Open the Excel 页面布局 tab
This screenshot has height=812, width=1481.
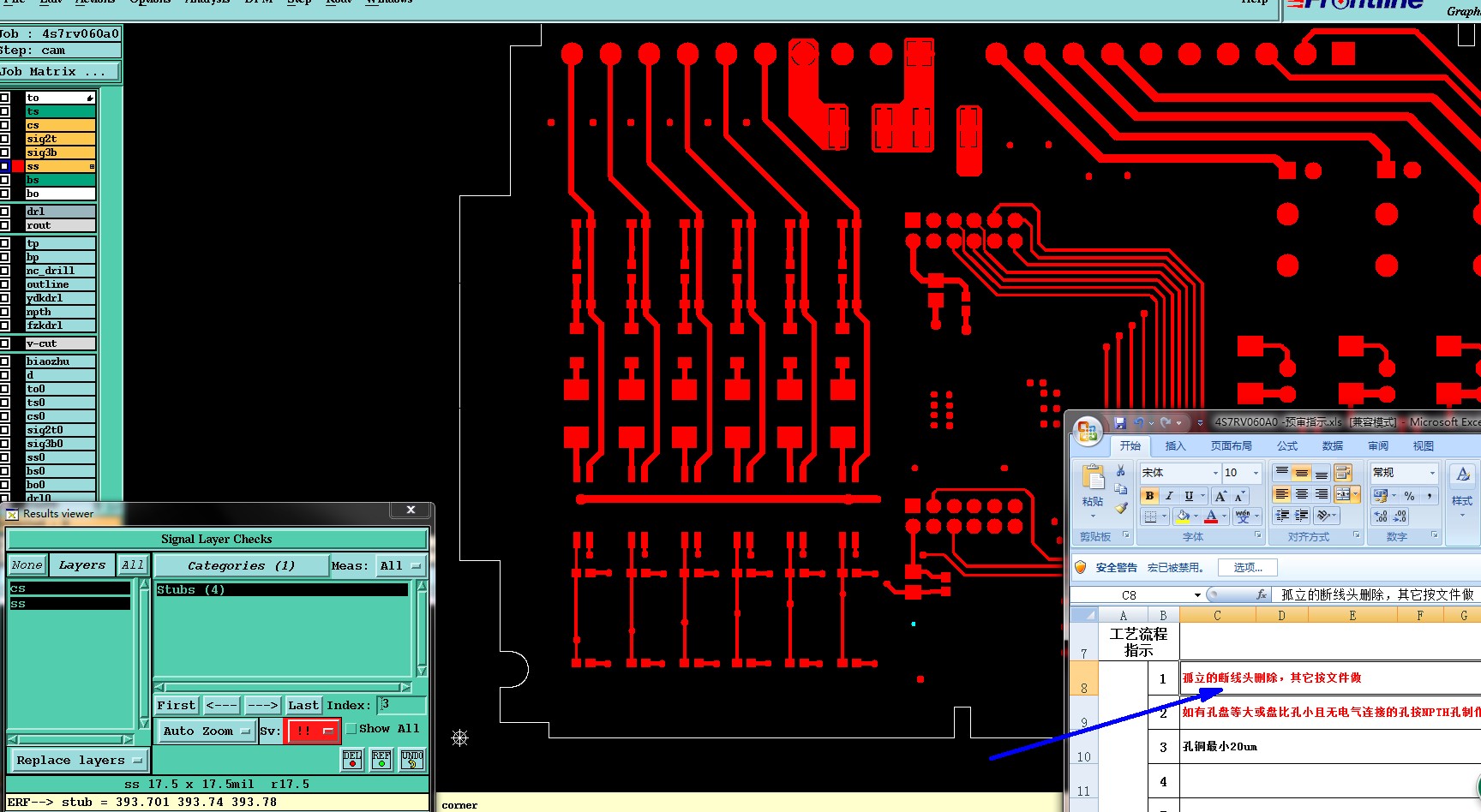[x=1232, y=446]
